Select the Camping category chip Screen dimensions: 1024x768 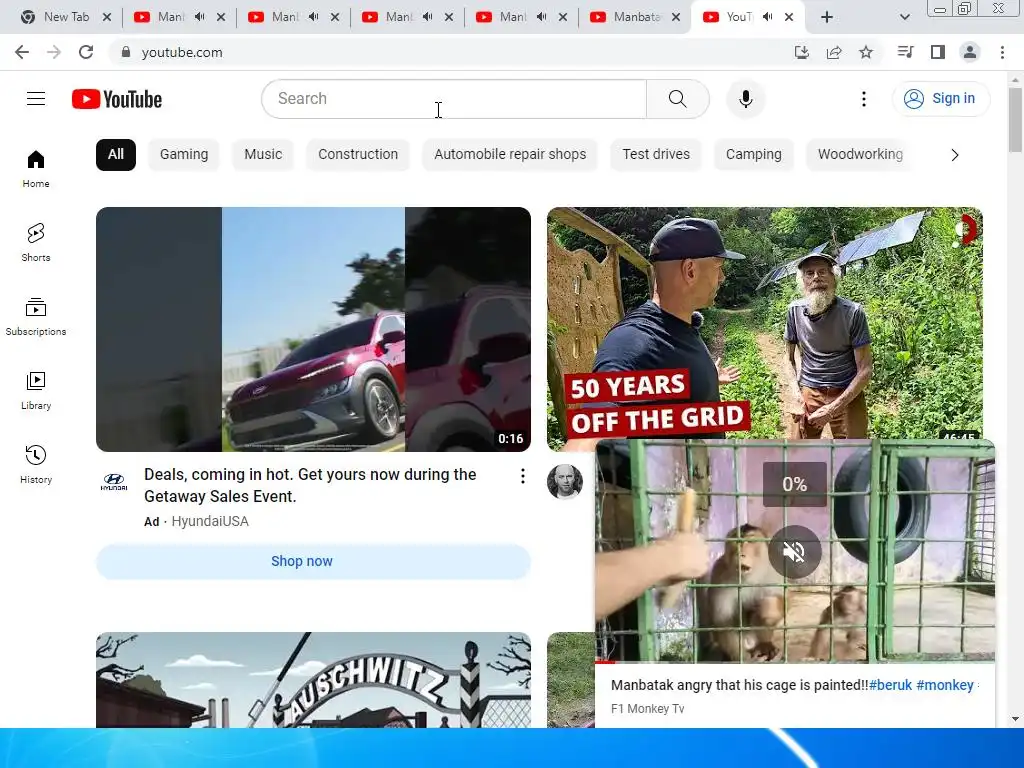pyautogui.click(x=754, y=155)
